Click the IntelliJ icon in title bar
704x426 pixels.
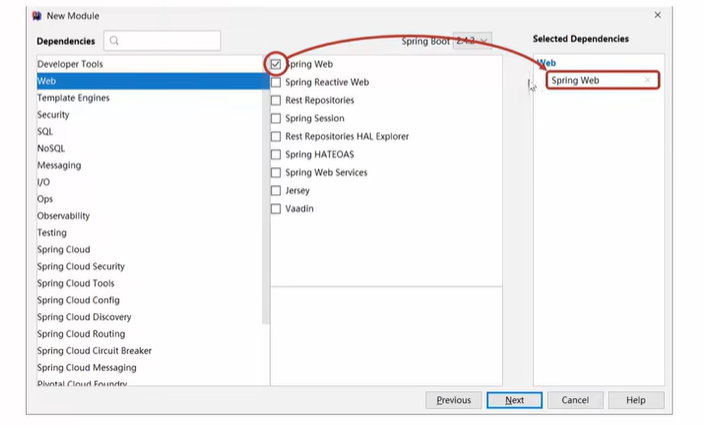pyautogui.click(x=37, y=16)
